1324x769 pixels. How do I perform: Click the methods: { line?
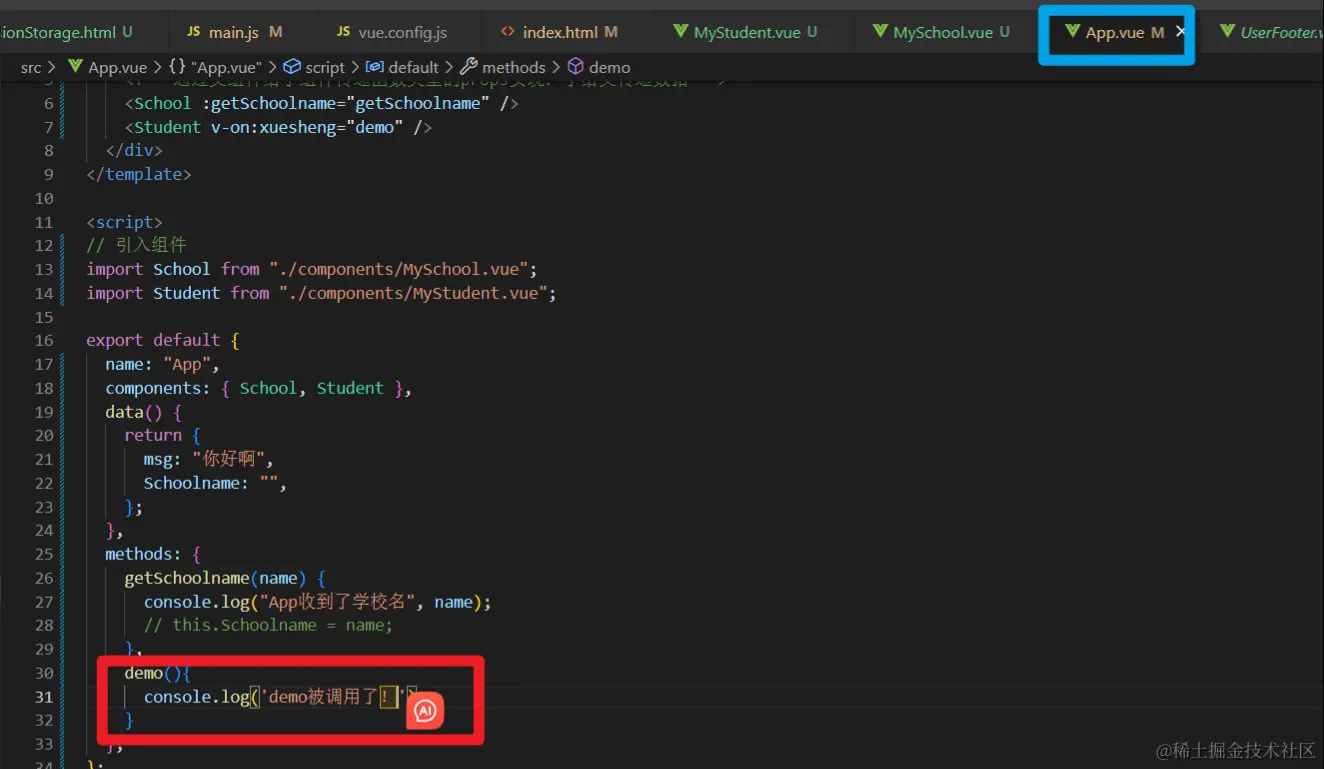[x=153, y=554]
